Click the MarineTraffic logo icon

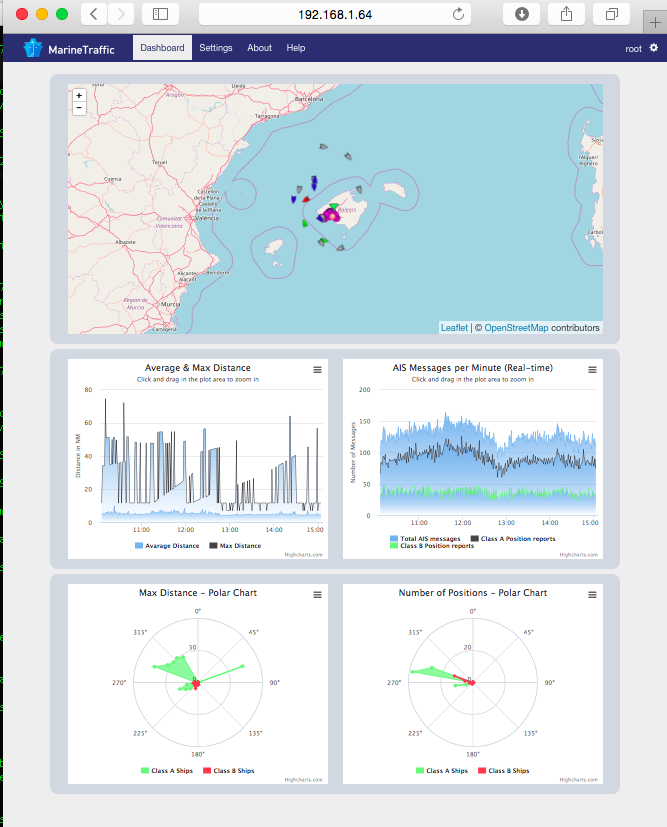33,48
